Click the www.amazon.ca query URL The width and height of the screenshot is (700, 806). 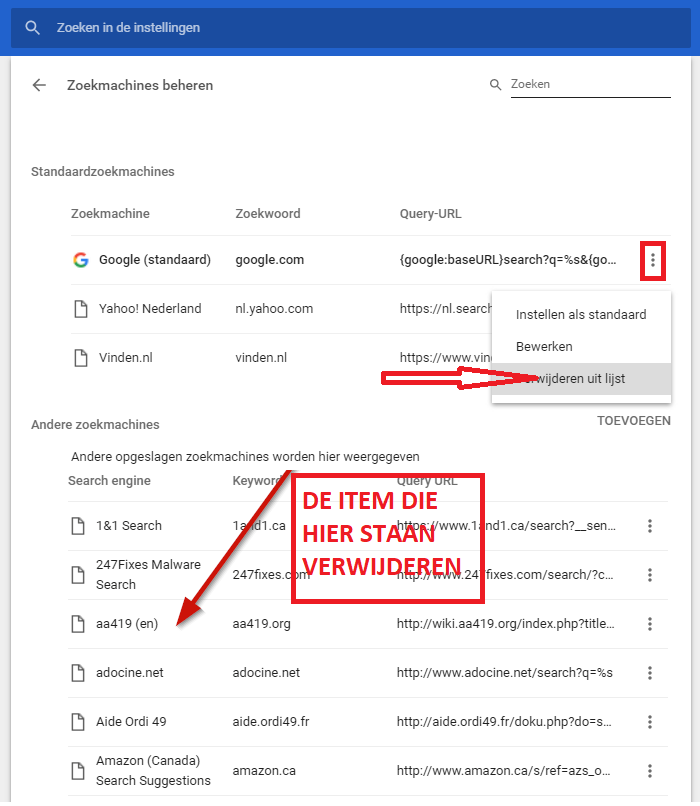point(503,771)
